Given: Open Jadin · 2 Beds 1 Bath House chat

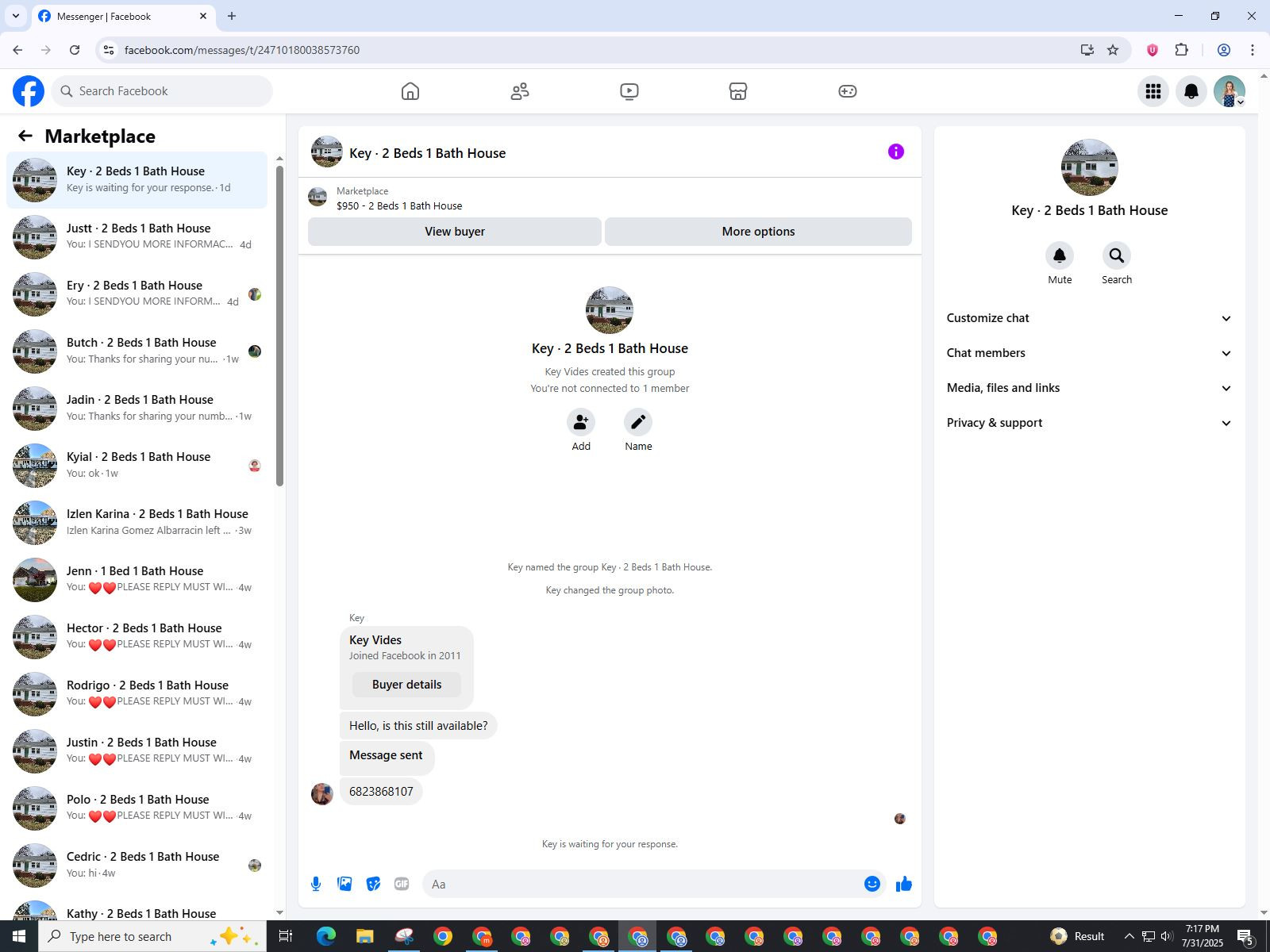Looking at the screenshot, I should [137, 409].
